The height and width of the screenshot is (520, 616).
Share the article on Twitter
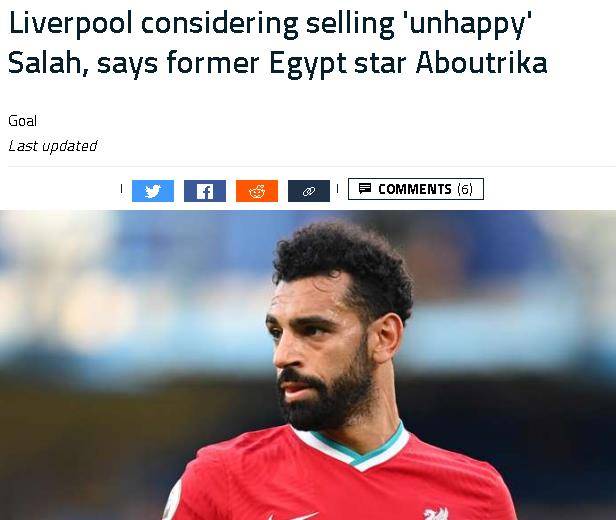(153, 191)
